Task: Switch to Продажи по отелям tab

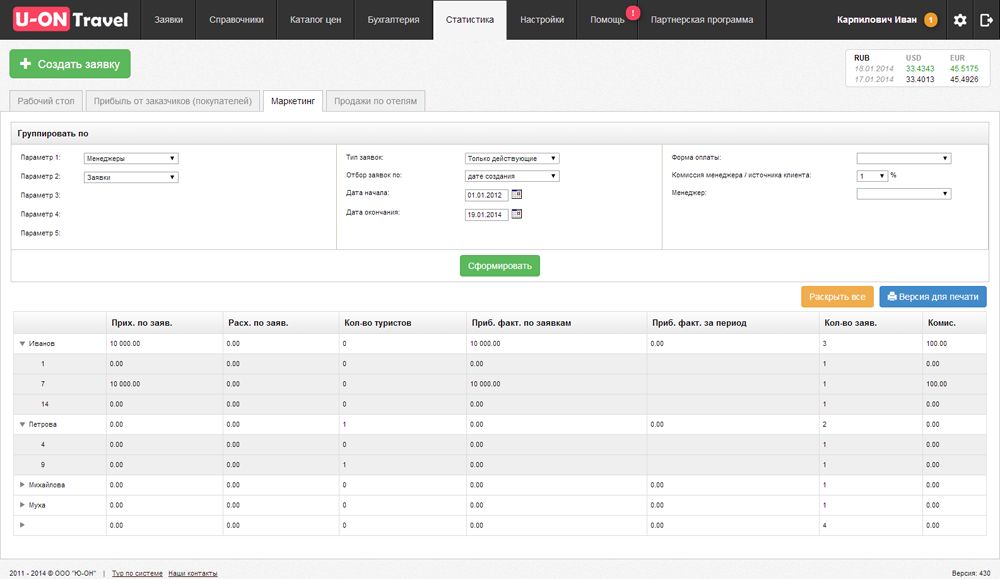Action: tap(376, 101)
